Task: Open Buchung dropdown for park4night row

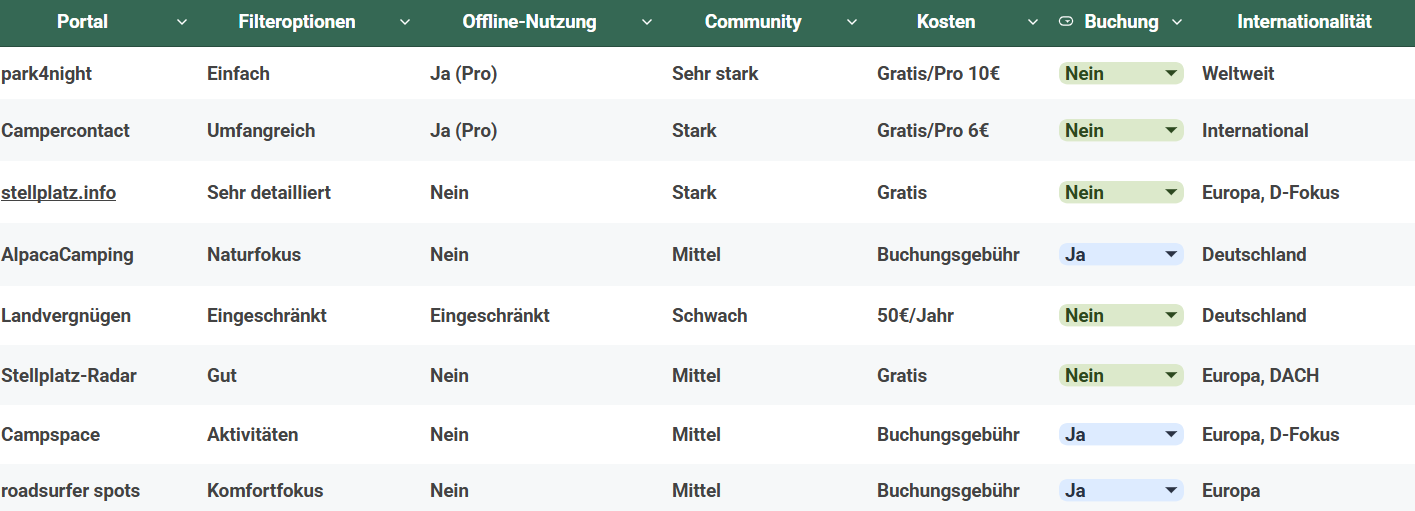Action: pyautogui.click(x=1171, y=74)
